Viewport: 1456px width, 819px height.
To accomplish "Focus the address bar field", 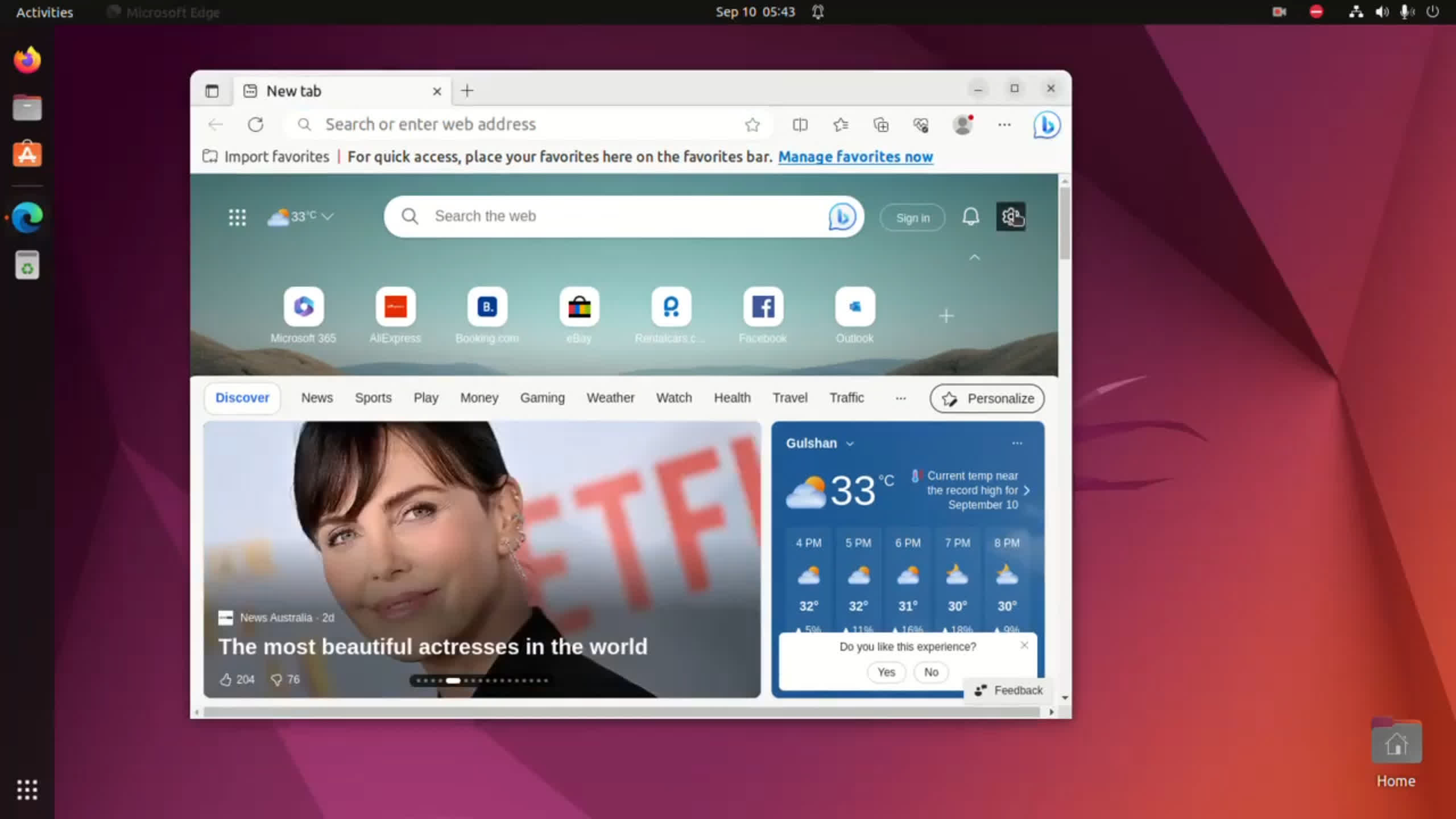I will point(529,125).
